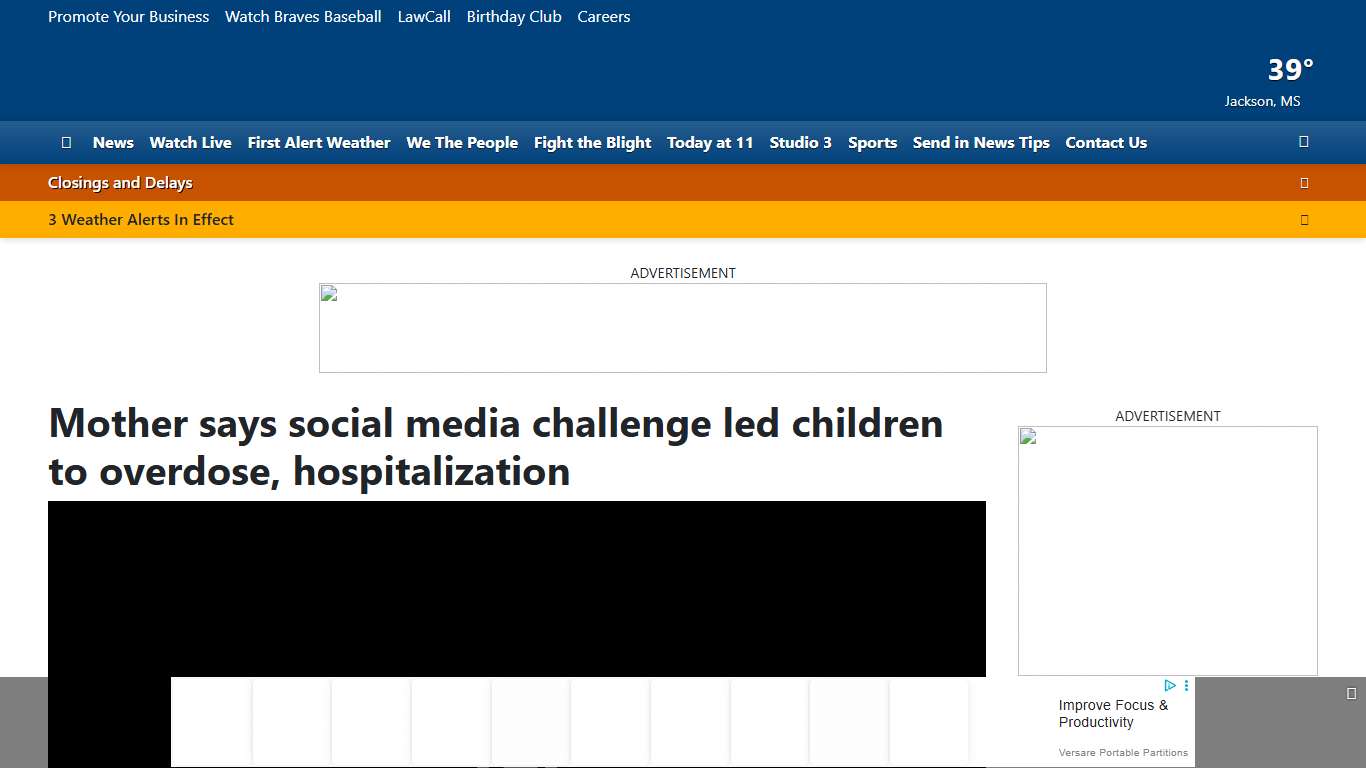Click Promote Your Business
1366x768 pixels.
(x=128, y=16)
